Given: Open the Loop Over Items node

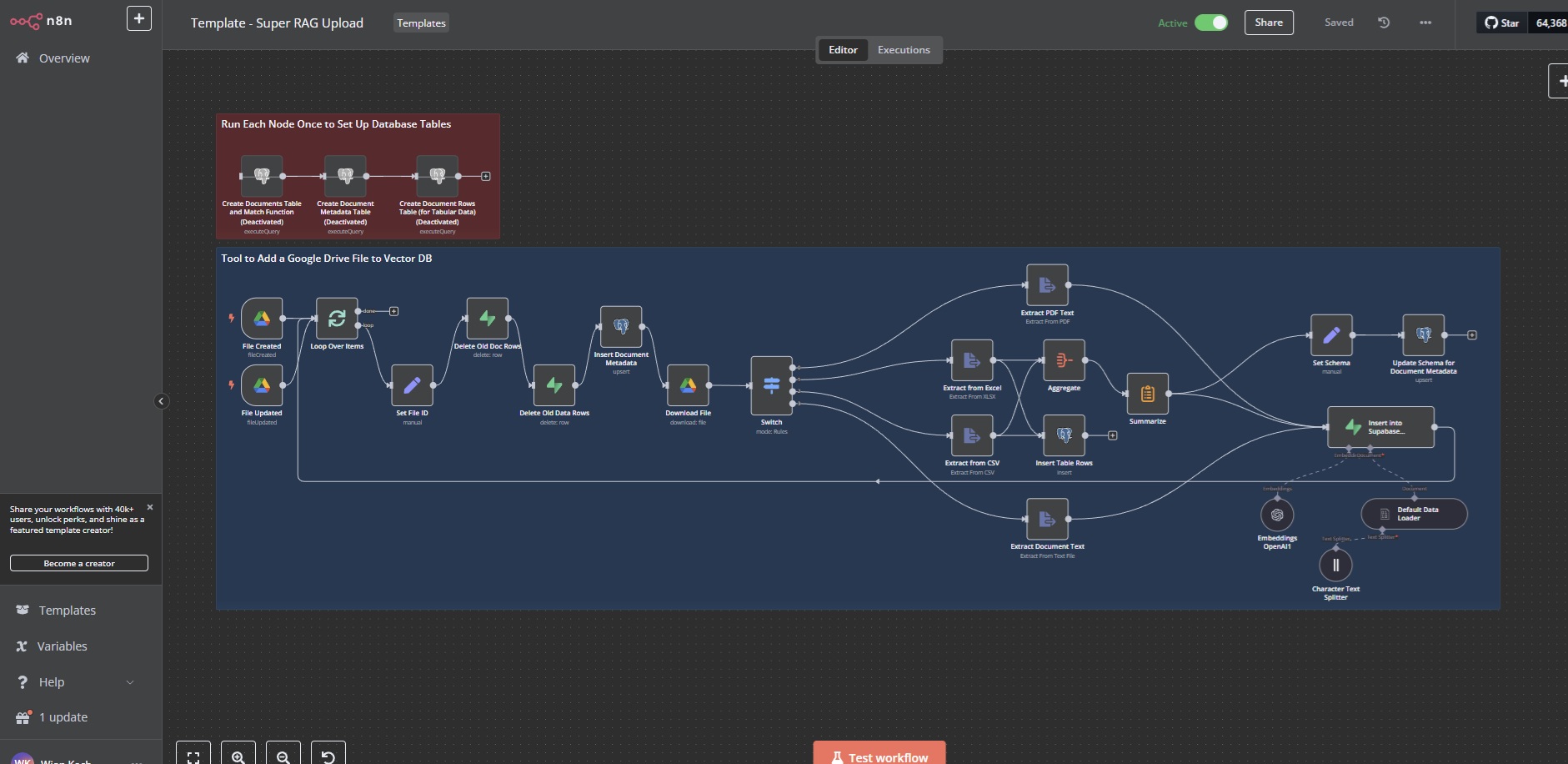Looking at the screenshot, I should (336, 318).
